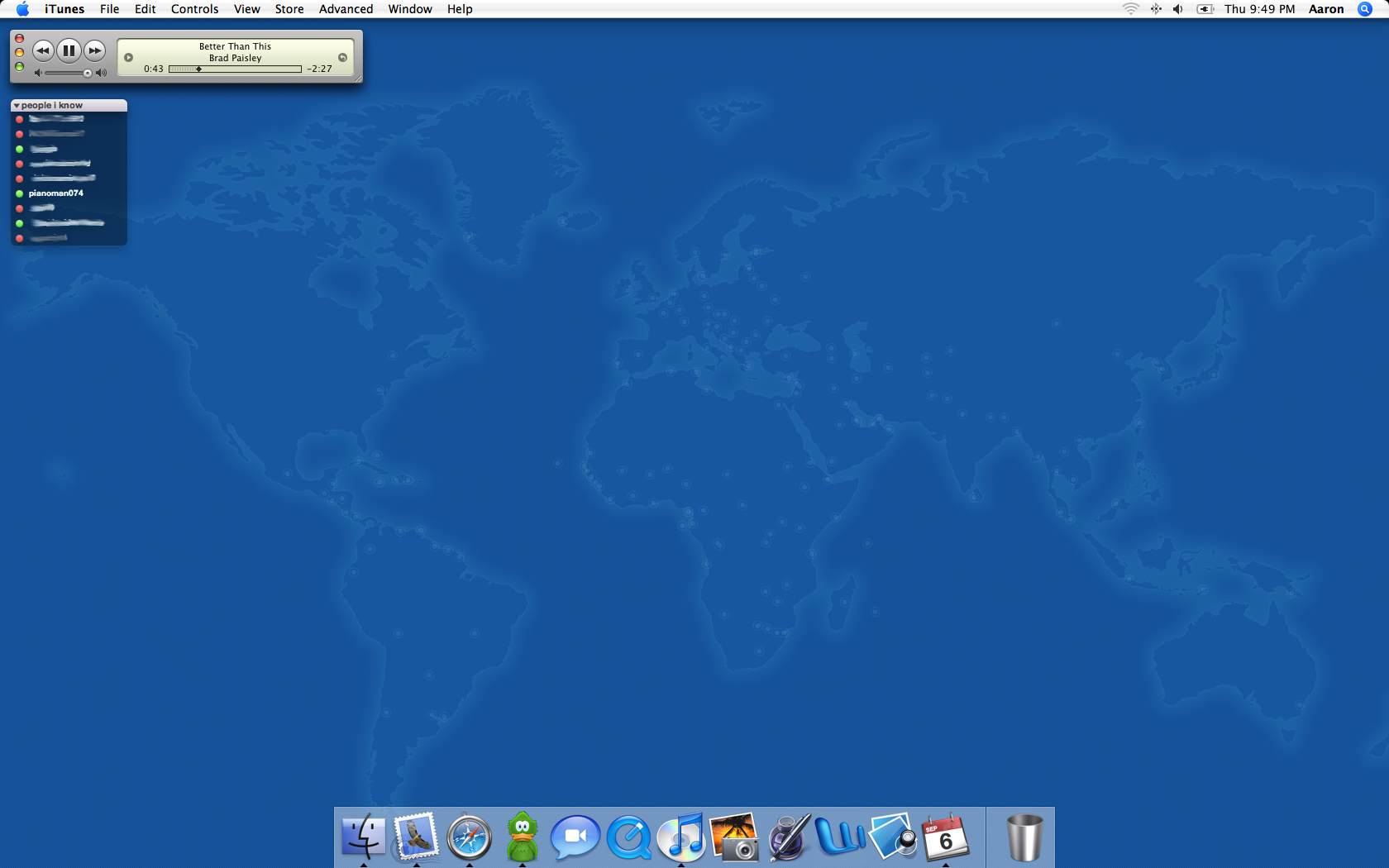
Task: Click the small play arrow in iTunes display
Action: [128, 57]
